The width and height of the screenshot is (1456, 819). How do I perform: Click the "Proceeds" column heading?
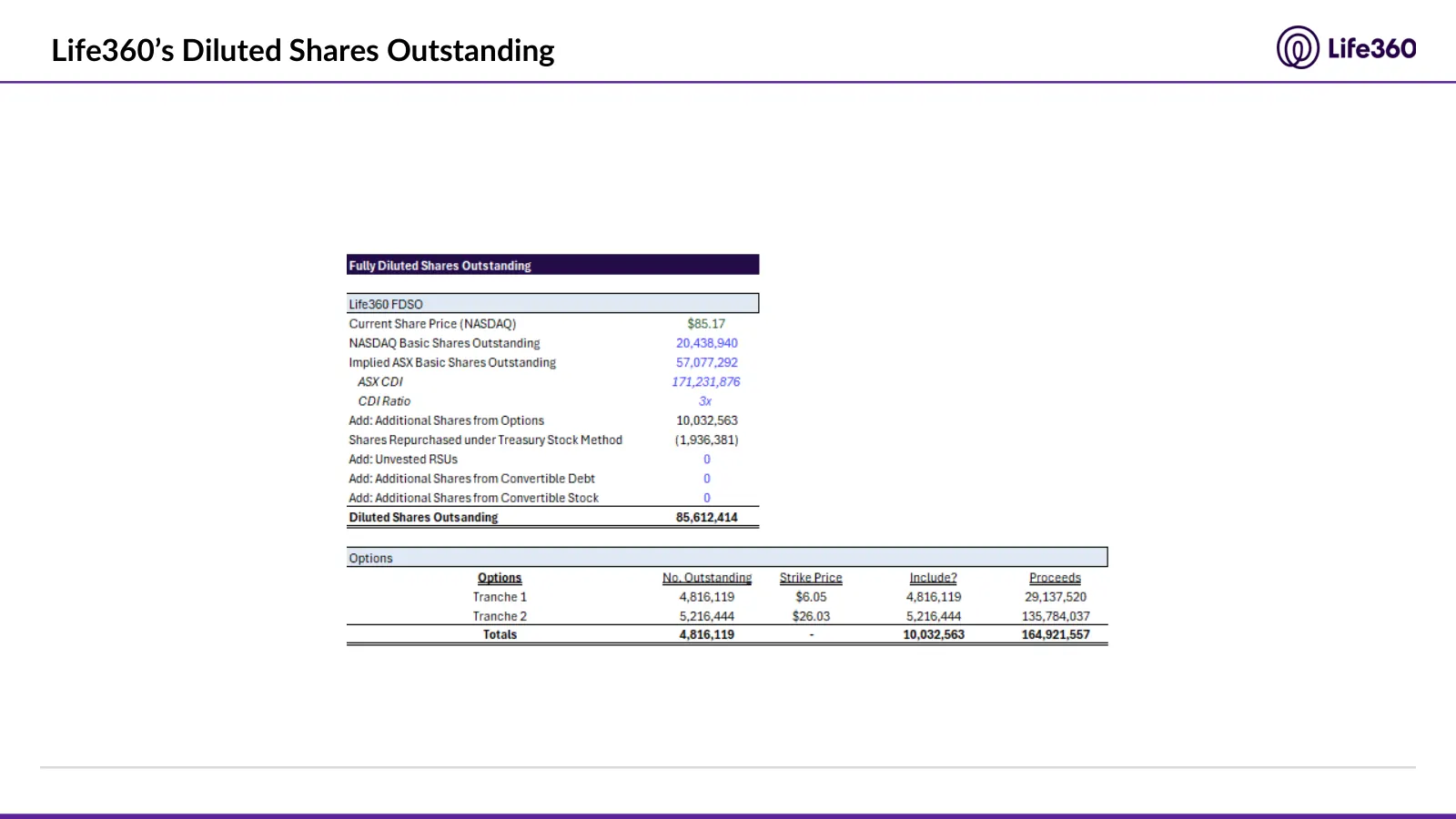pos(1055,578)
